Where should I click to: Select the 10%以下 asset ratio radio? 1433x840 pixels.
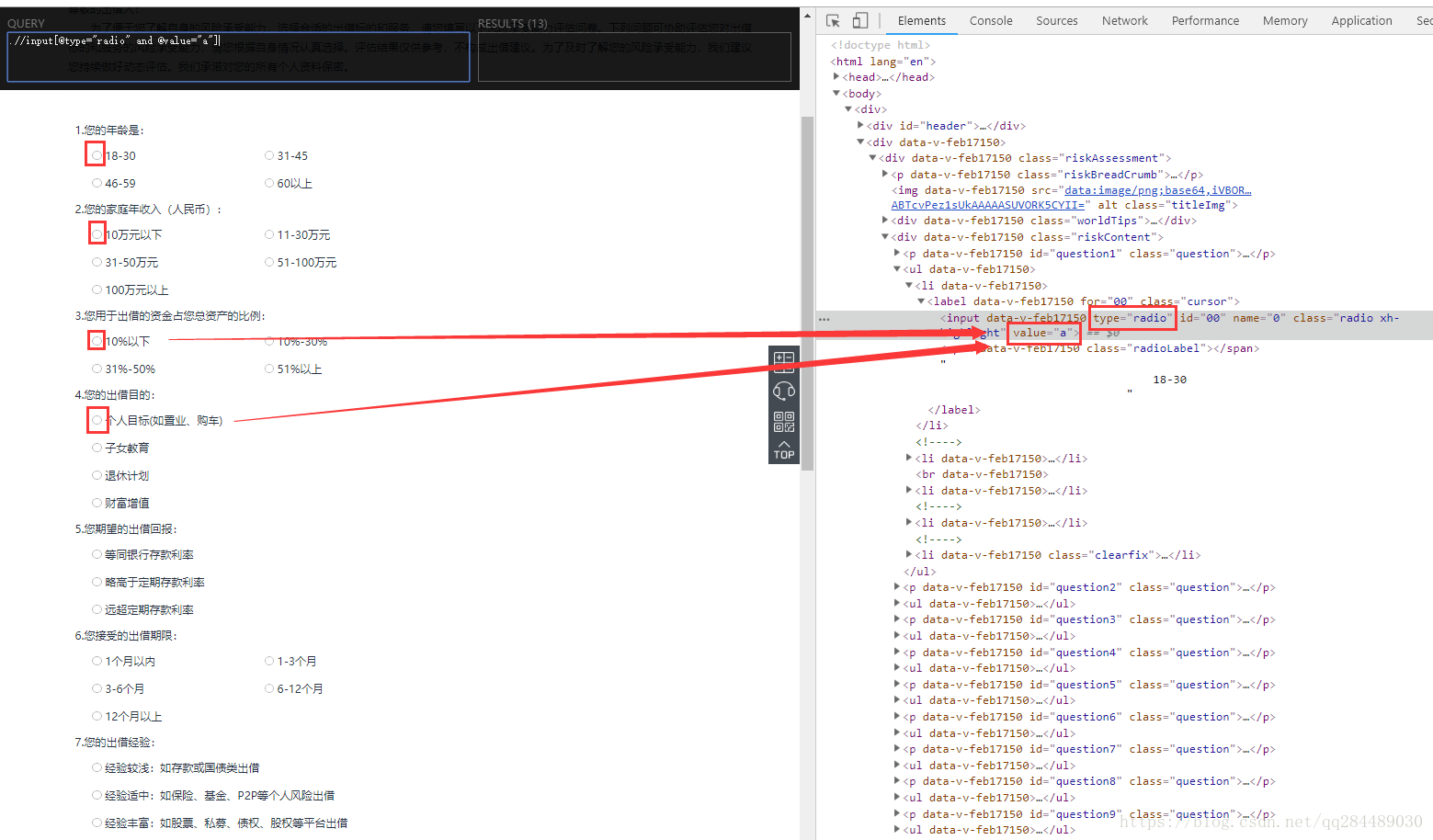click(97, 341)
